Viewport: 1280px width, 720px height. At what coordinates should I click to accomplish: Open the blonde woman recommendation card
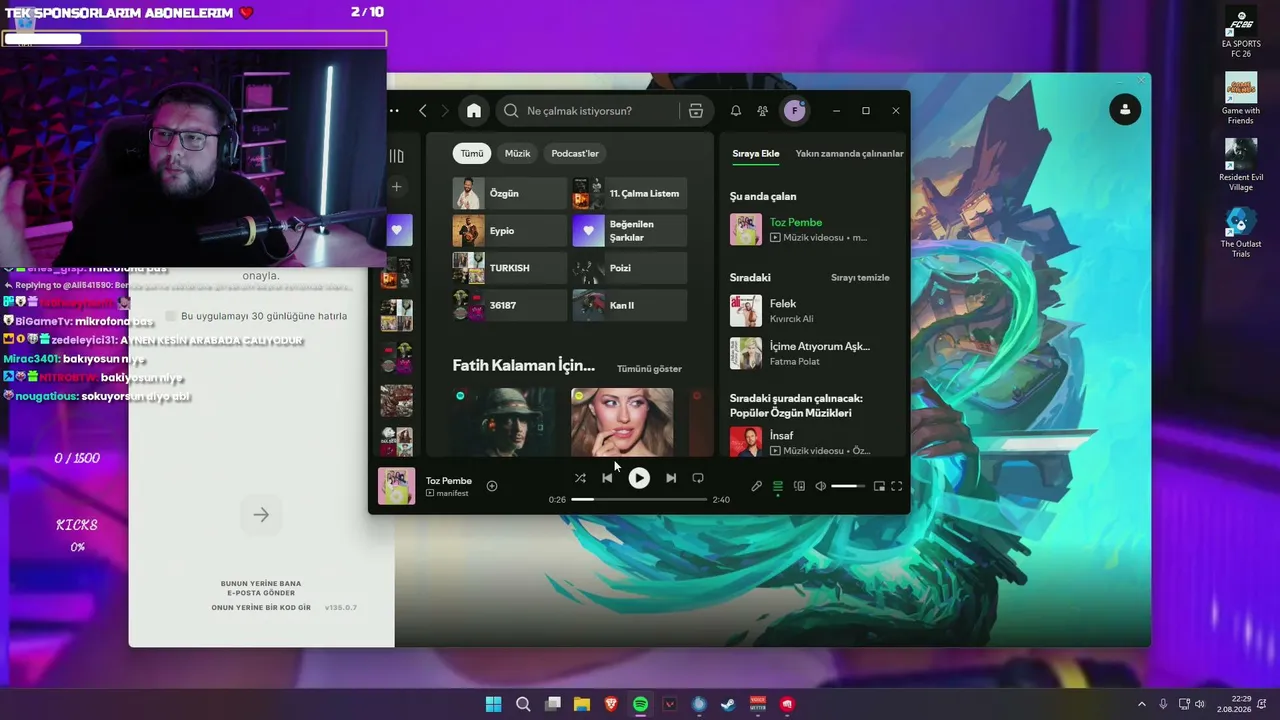click(622, 422)
